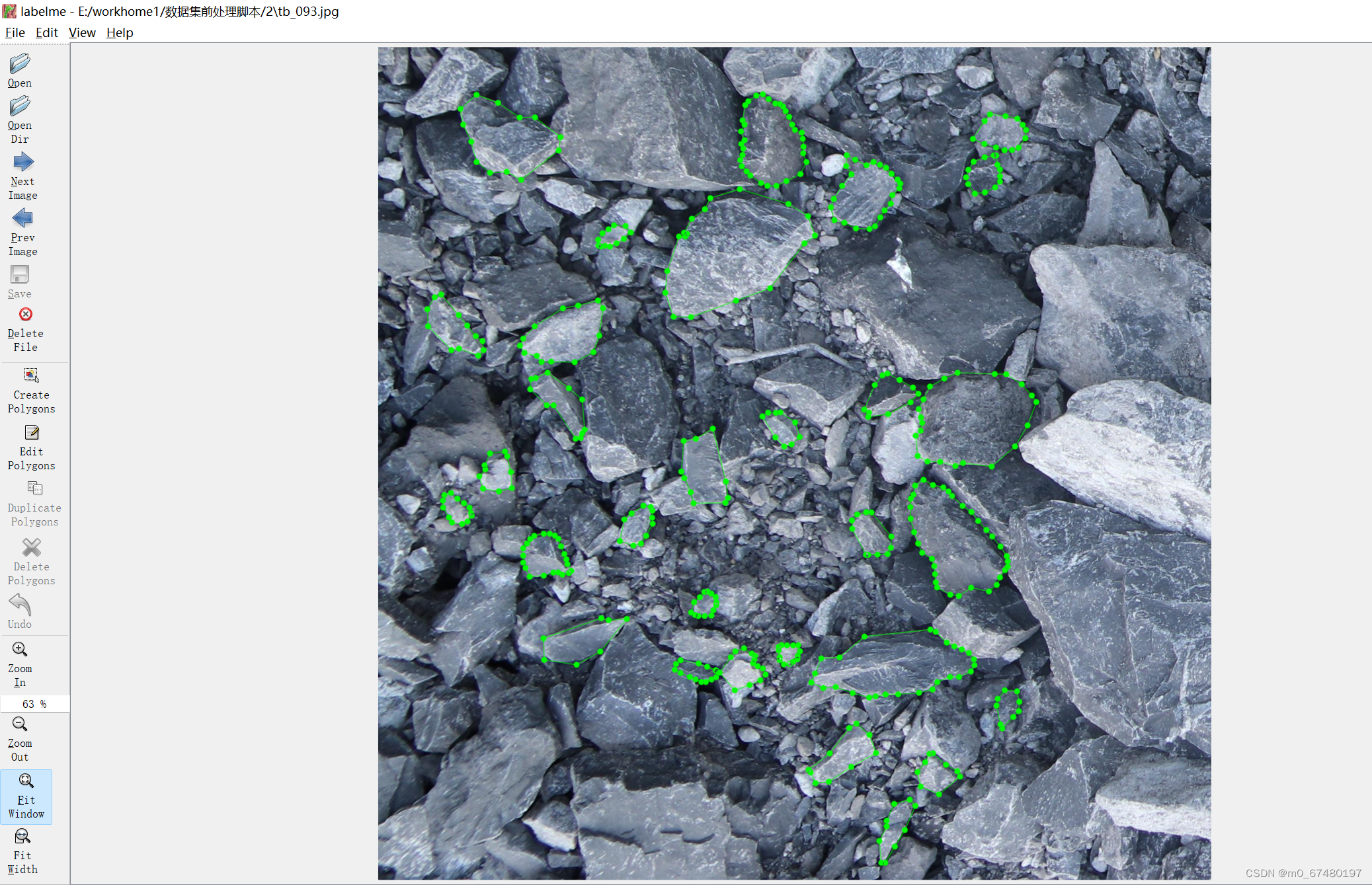The width and height of the screenshot is (1372, 885).
Task: Click Duplicate Polygons tool
Action: click(x=34, y=489)
